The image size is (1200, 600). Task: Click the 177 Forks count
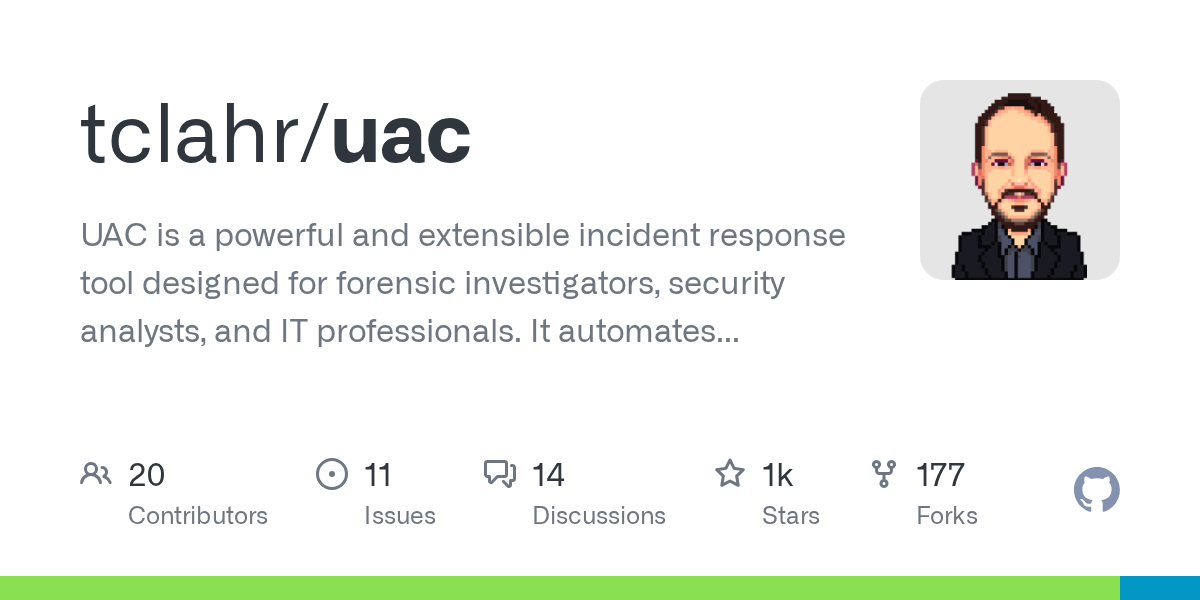click(940, 474)
